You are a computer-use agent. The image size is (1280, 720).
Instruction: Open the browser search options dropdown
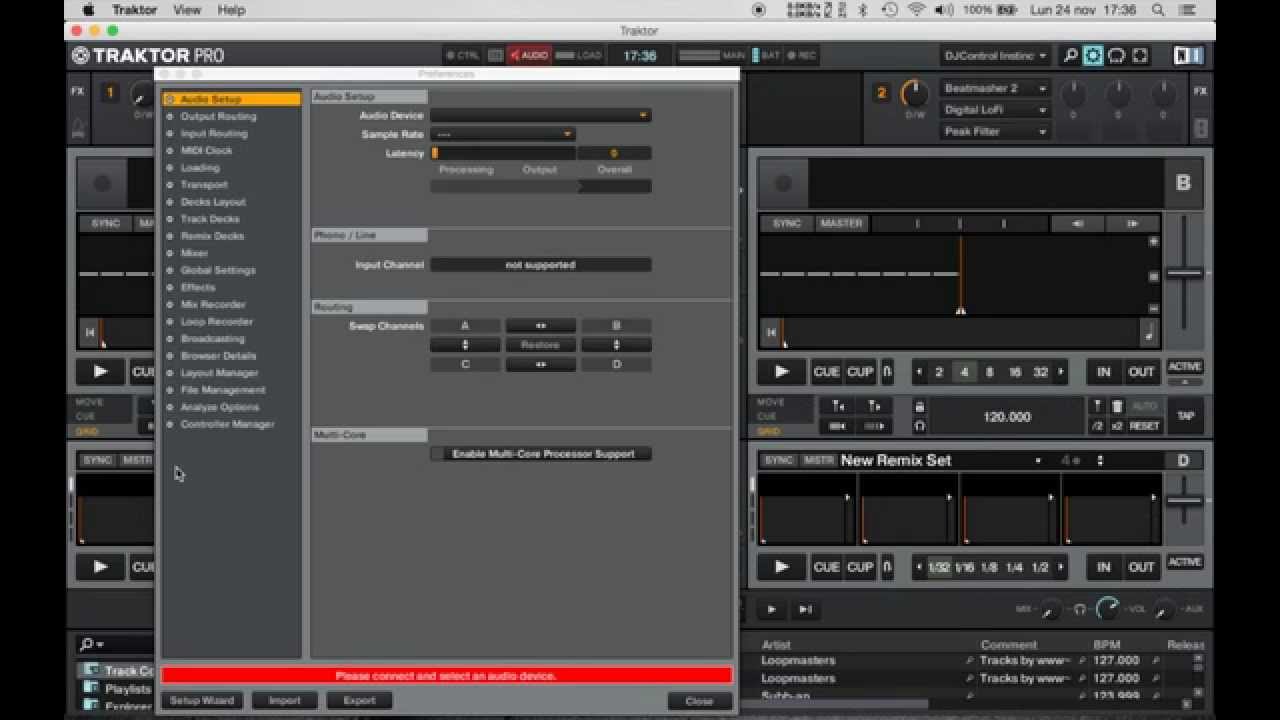pyautogui.click(x=92, y=645)
